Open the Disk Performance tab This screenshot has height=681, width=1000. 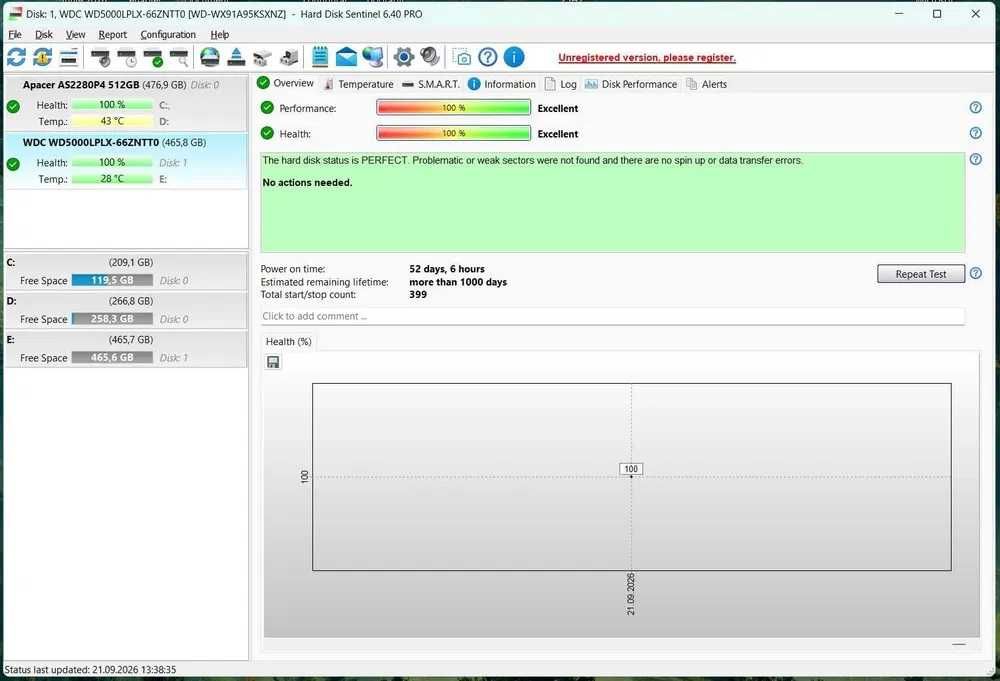tap(631, 84)
